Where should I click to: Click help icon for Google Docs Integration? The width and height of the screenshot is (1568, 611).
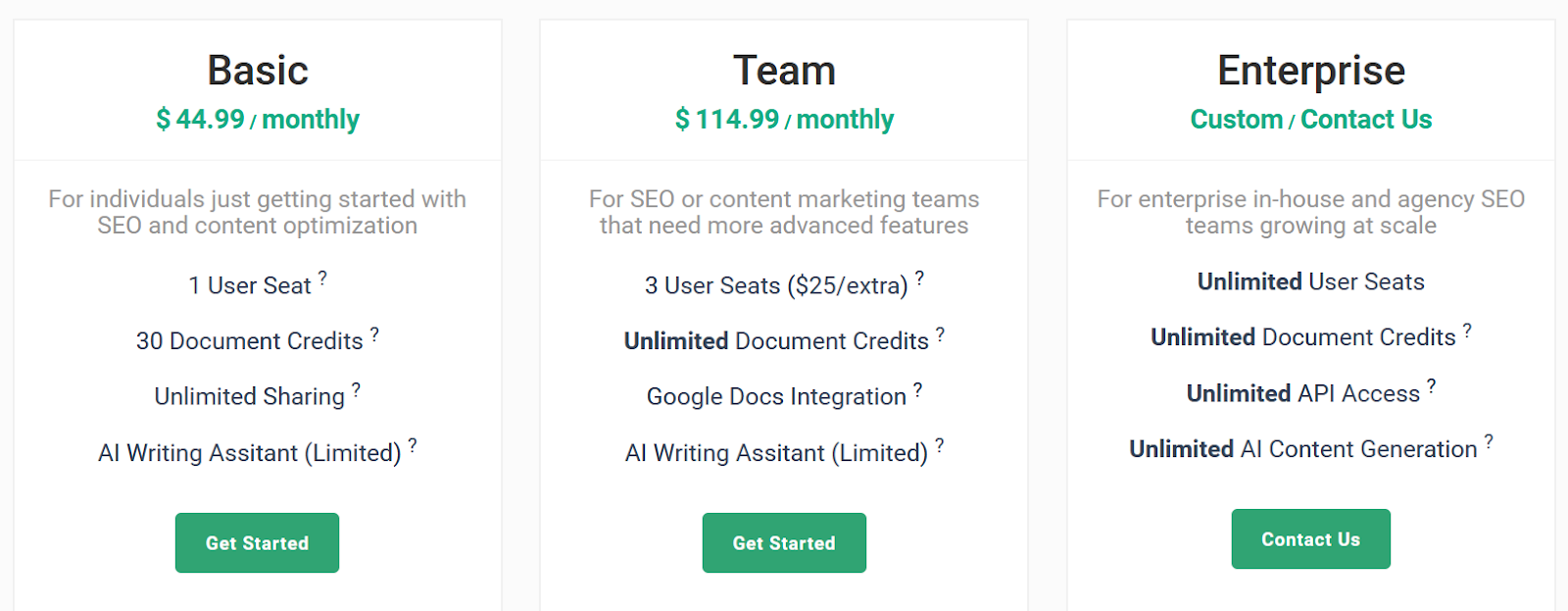point(917,389)
